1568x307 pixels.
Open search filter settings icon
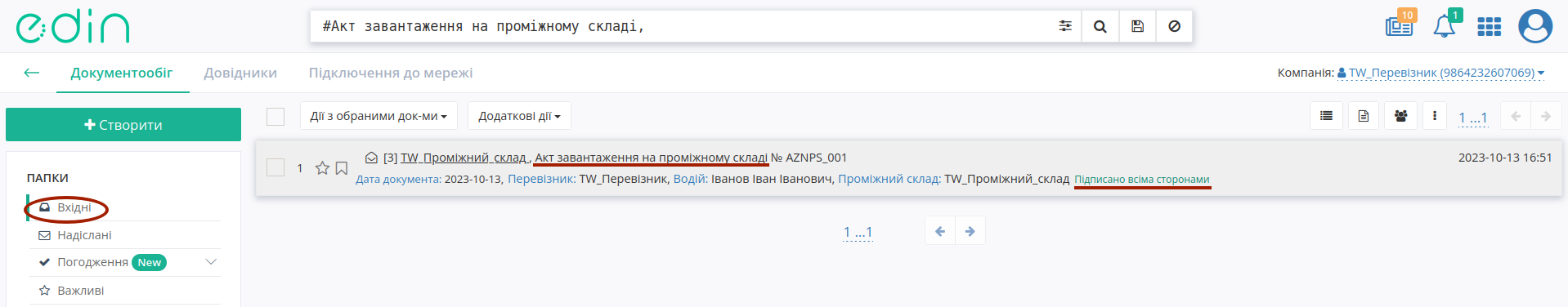[1064, 26]
